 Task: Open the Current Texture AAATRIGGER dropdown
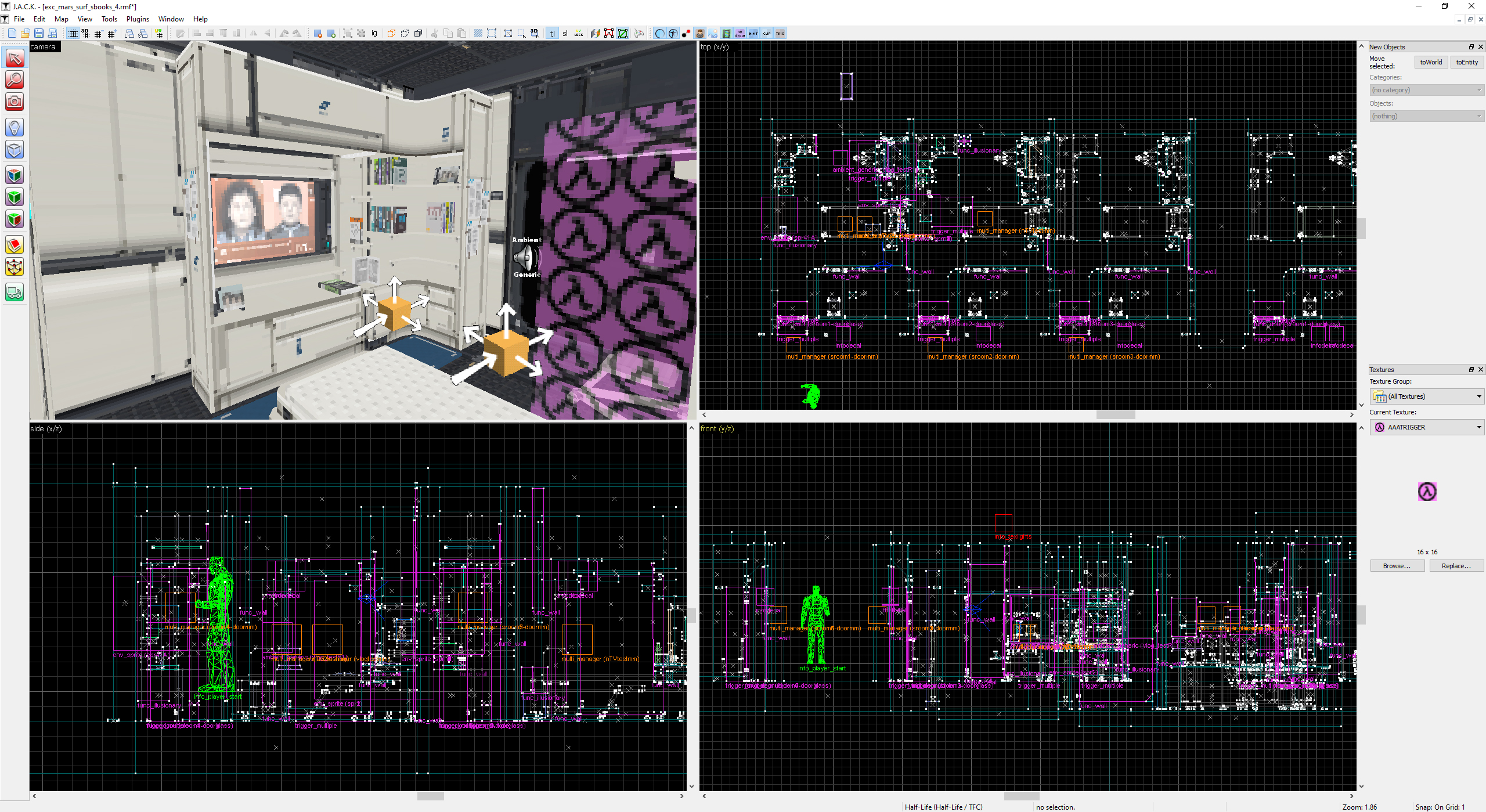click(1427, 427)
